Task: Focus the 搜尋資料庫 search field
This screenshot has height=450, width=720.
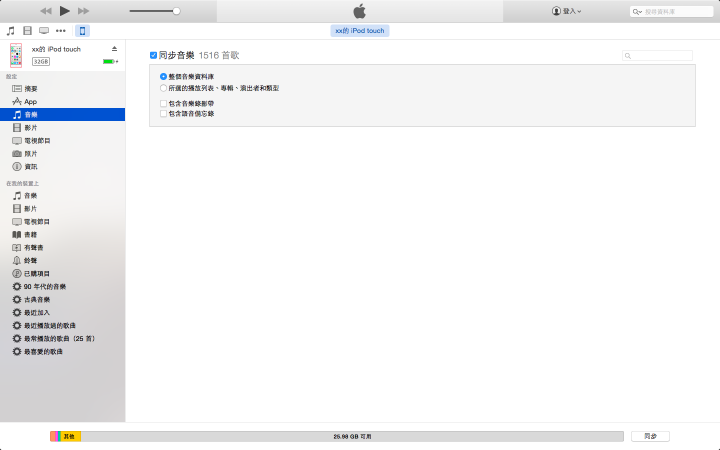Action: 671,11
